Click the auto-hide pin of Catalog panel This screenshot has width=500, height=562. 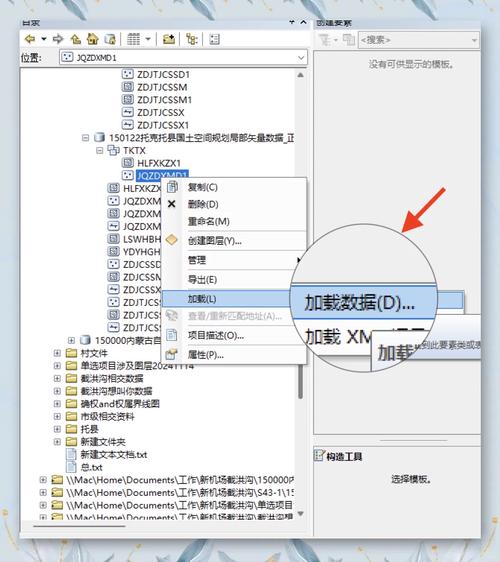point(292,22)
